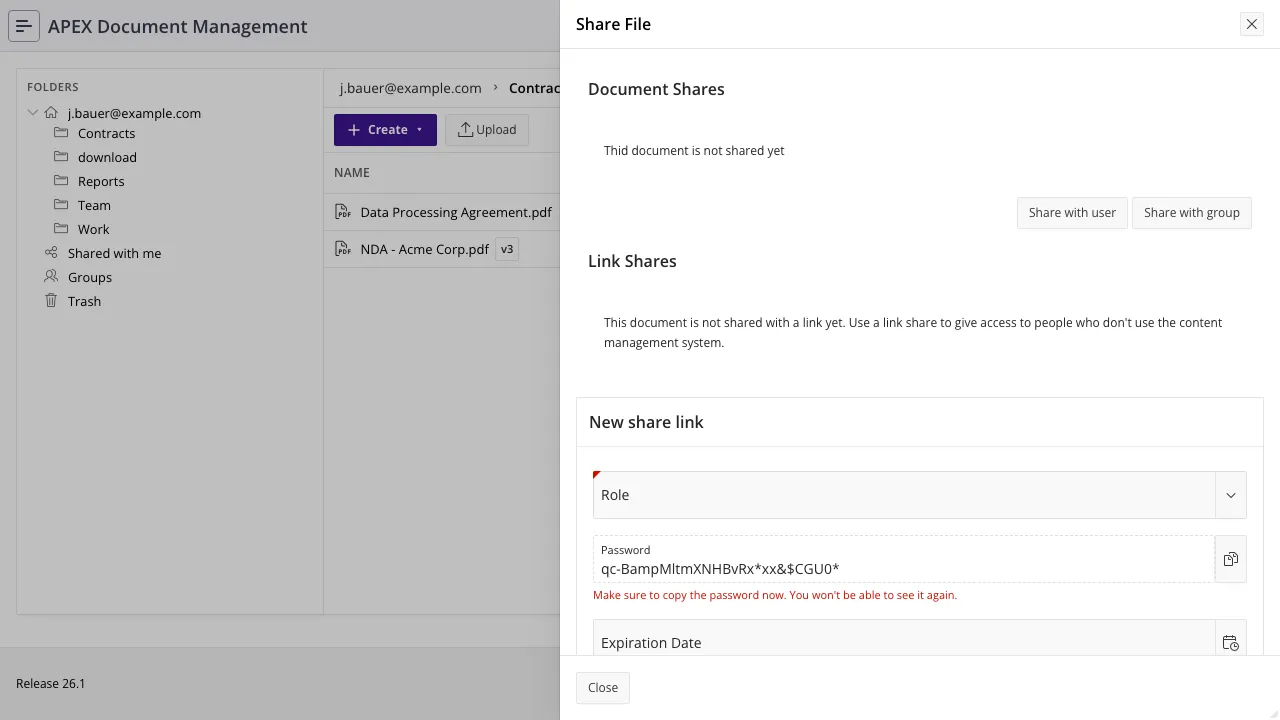This screenshot has width=1280, height=720.
Task: Click the Team folder icon
Action: [x=61, y=205]
